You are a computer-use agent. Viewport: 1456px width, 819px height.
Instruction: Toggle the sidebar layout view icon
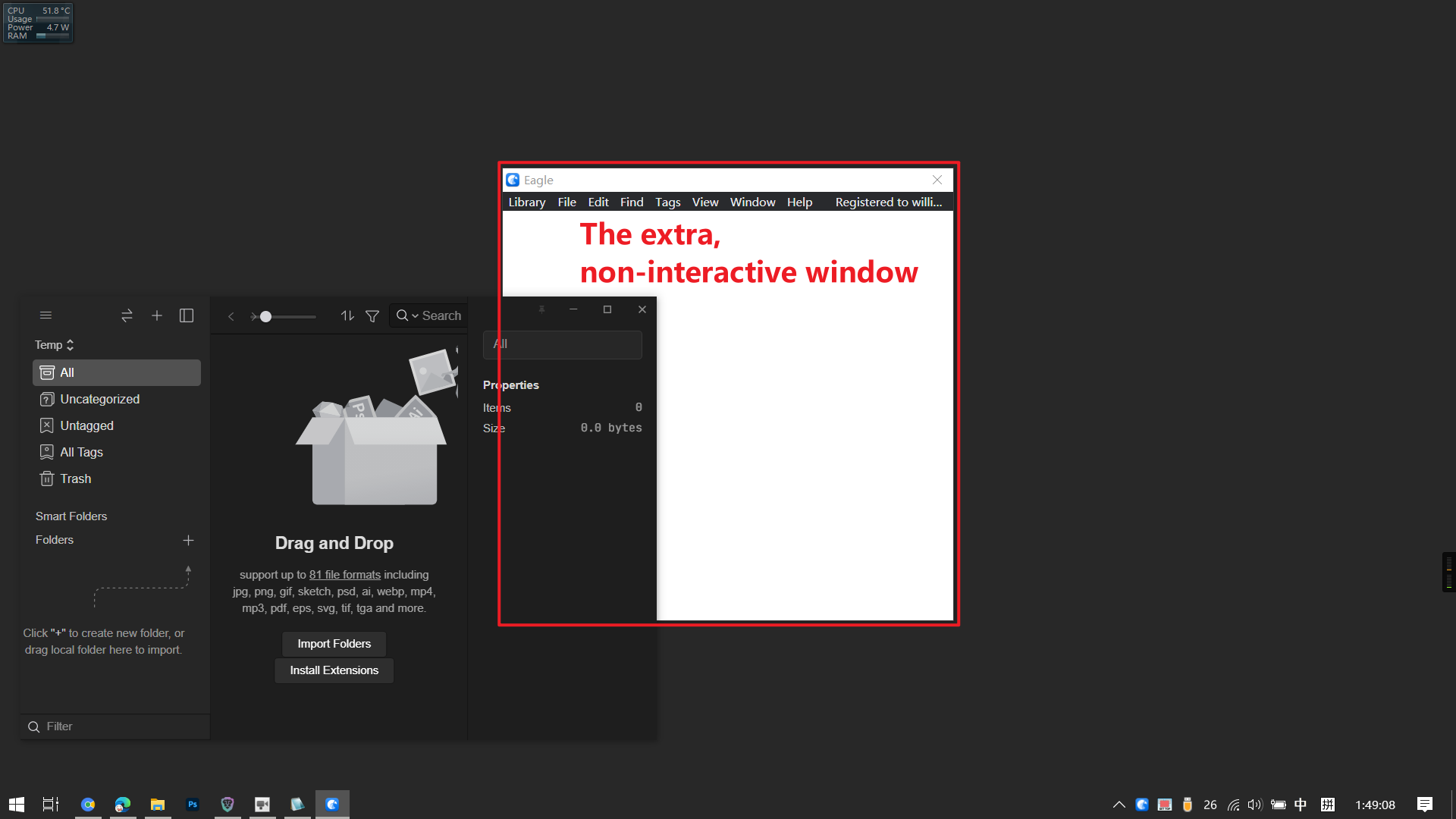(187, 315)
